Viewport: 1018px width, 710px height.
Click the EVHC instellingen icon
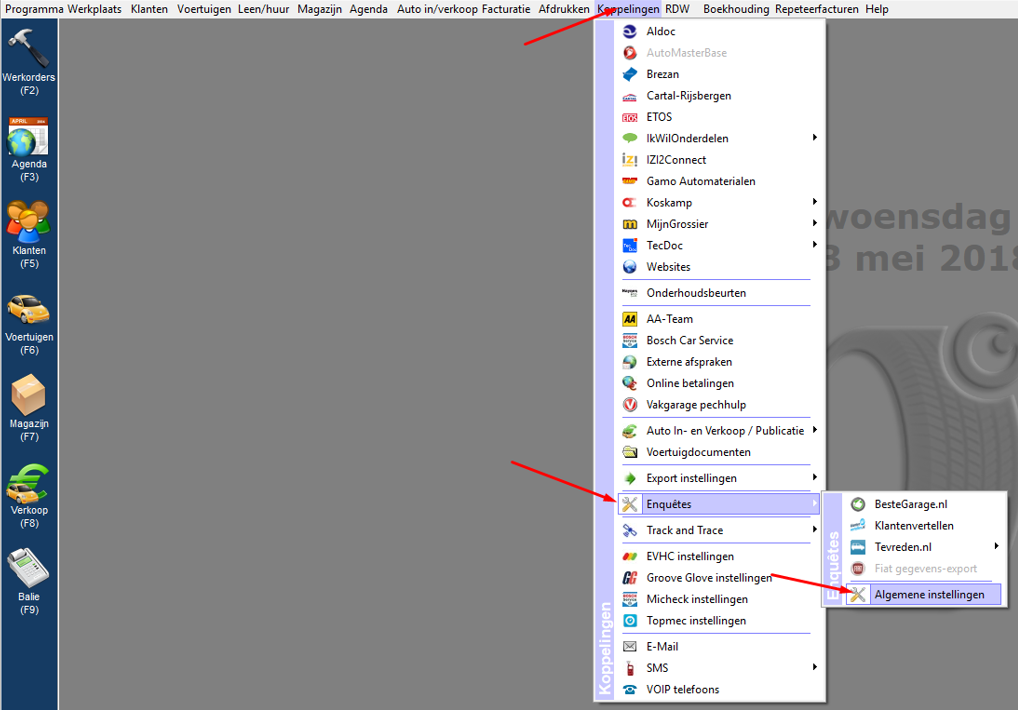coord(630,556)
